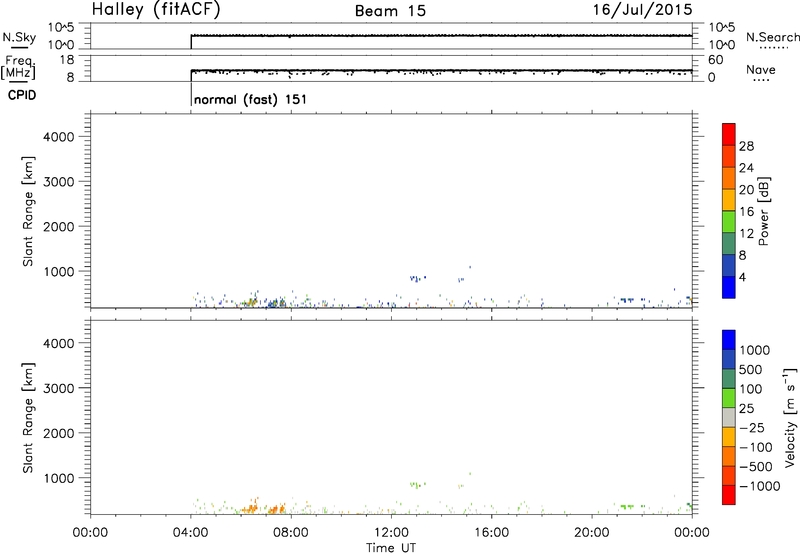Click the '16:00' time axis label
The image size is (800, 554).
(x=491, y=533)
